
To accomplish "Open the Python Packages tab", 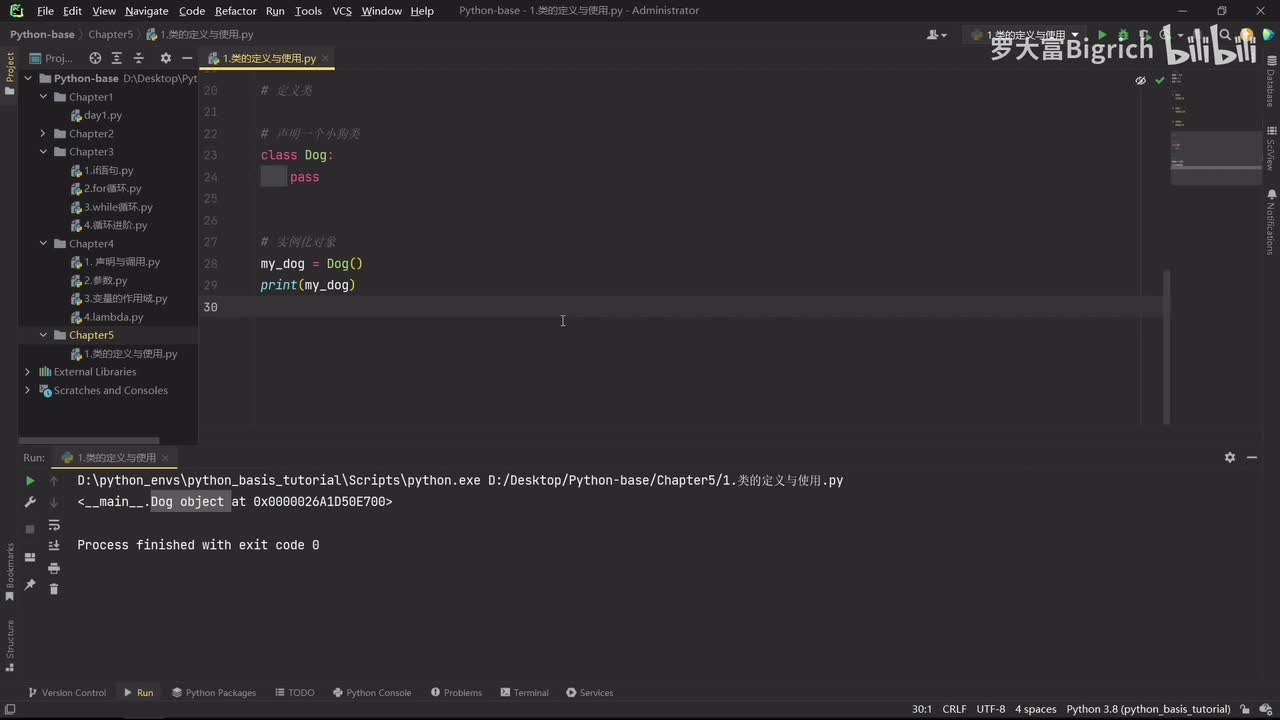I will (x=214, y=692).
